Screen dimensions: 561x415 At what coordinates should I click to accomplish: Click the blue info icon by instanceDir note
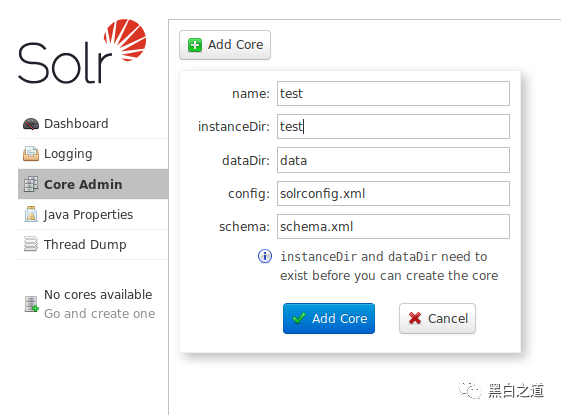[x=265, y=256]
